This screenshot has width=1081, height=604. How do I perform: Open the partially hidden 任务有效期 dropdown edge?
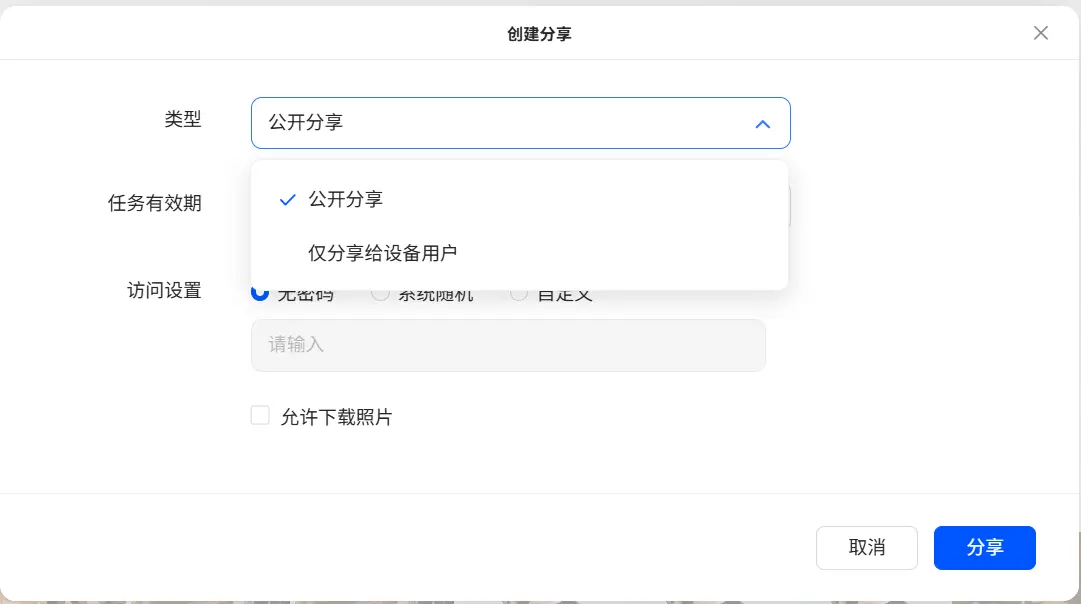click(790, 205)
